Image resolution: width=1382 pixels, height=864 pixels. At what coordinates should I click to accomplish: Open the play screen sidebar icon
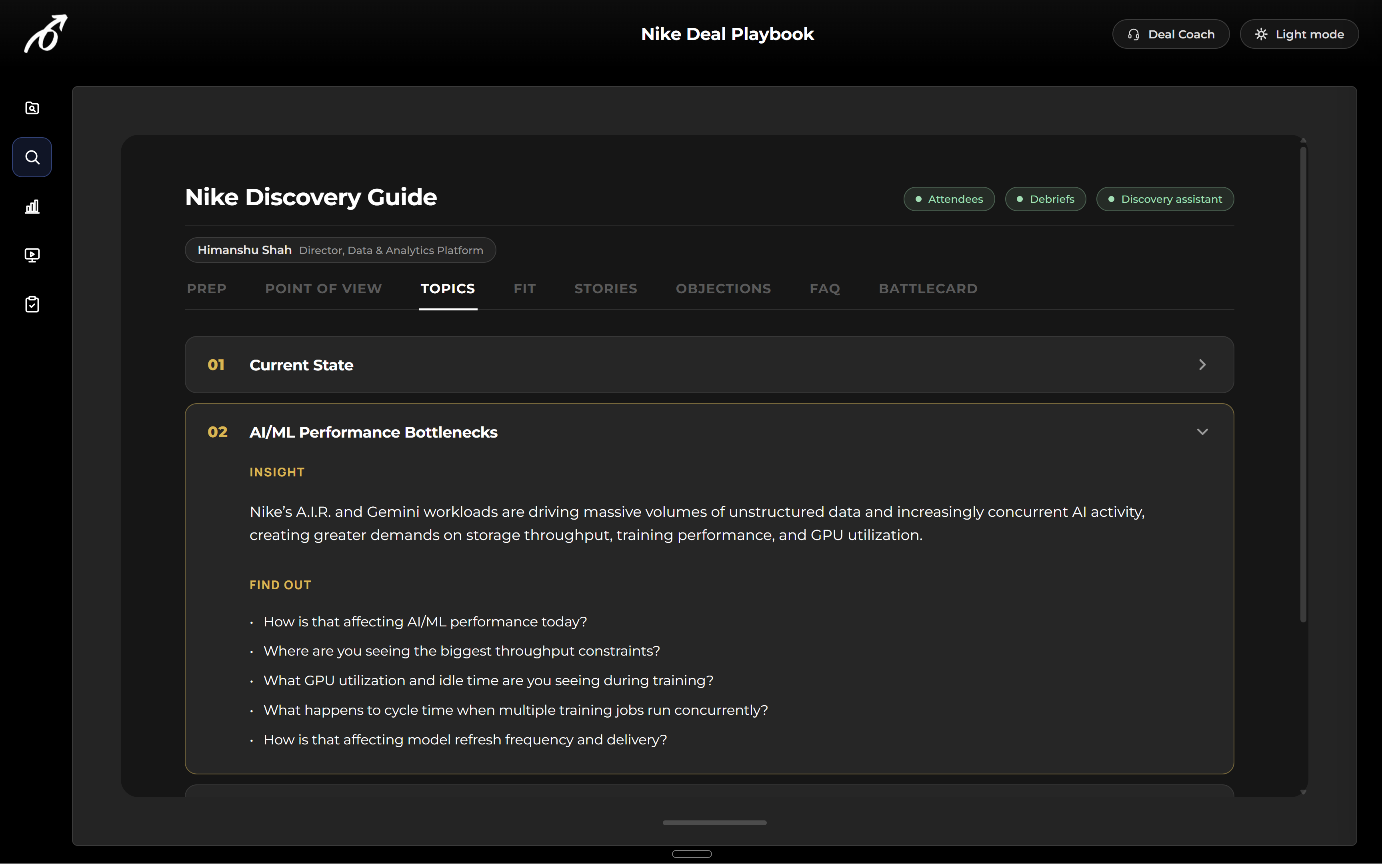click(32, 255)
